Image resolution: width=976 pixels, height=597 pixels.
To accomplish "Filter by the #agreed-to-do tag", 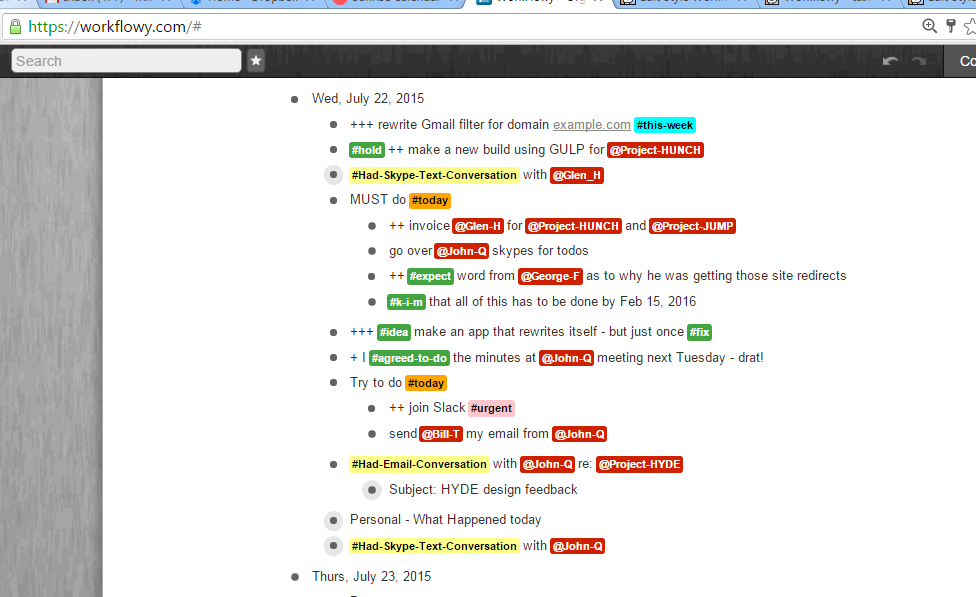I will 409,359.
